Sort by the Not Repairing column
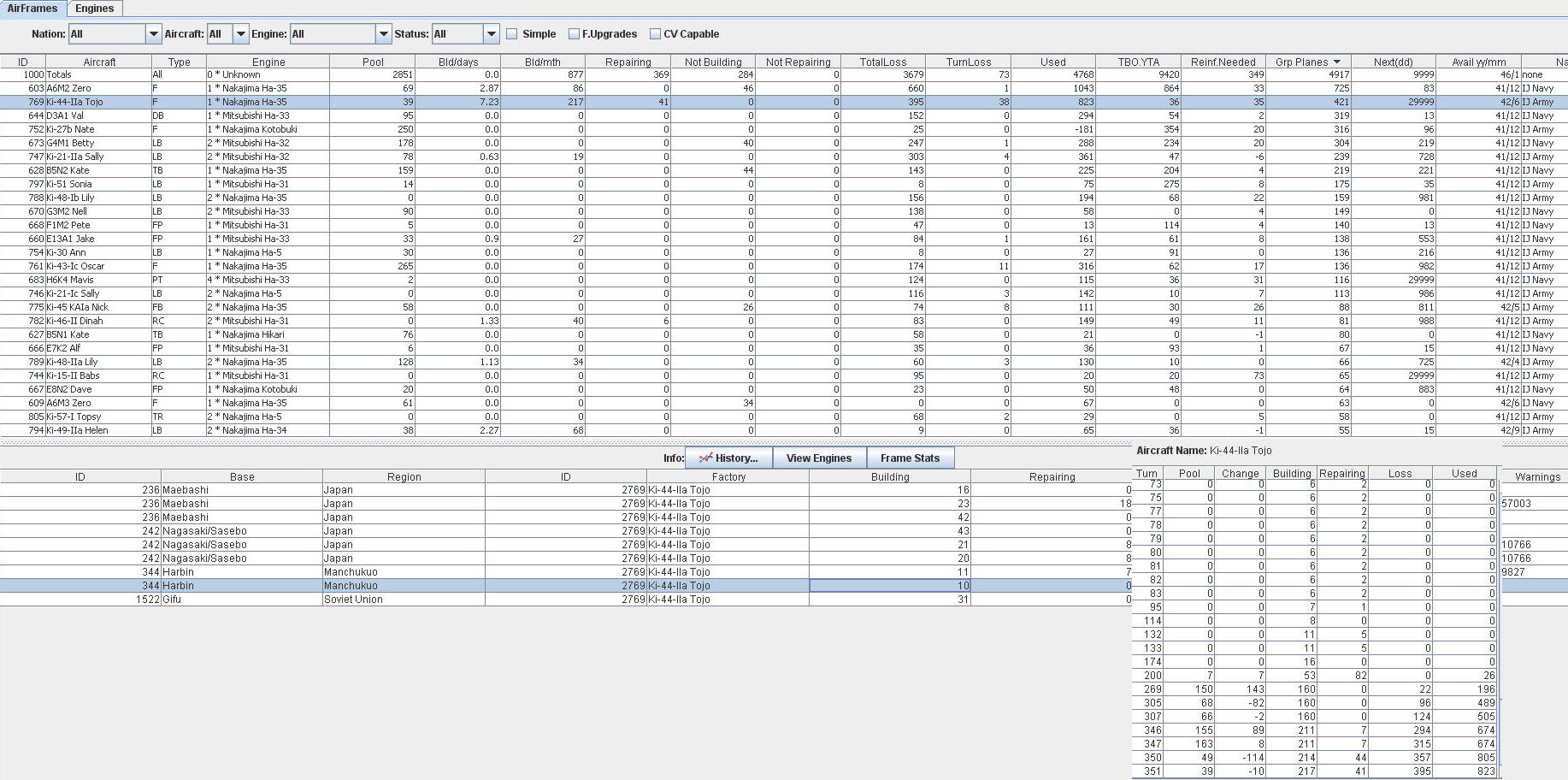 click(798, 62)
